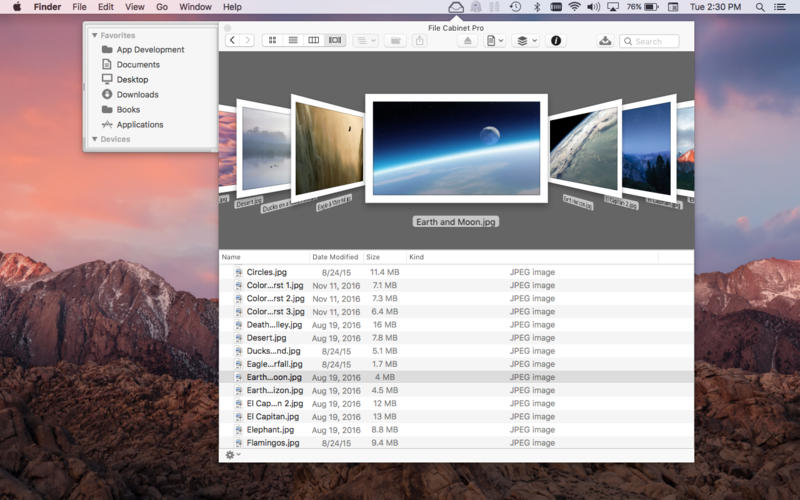Click the File Cabinet Pro menu bar icon
This screenshot has width=800, height=500.
pos(456,7)
